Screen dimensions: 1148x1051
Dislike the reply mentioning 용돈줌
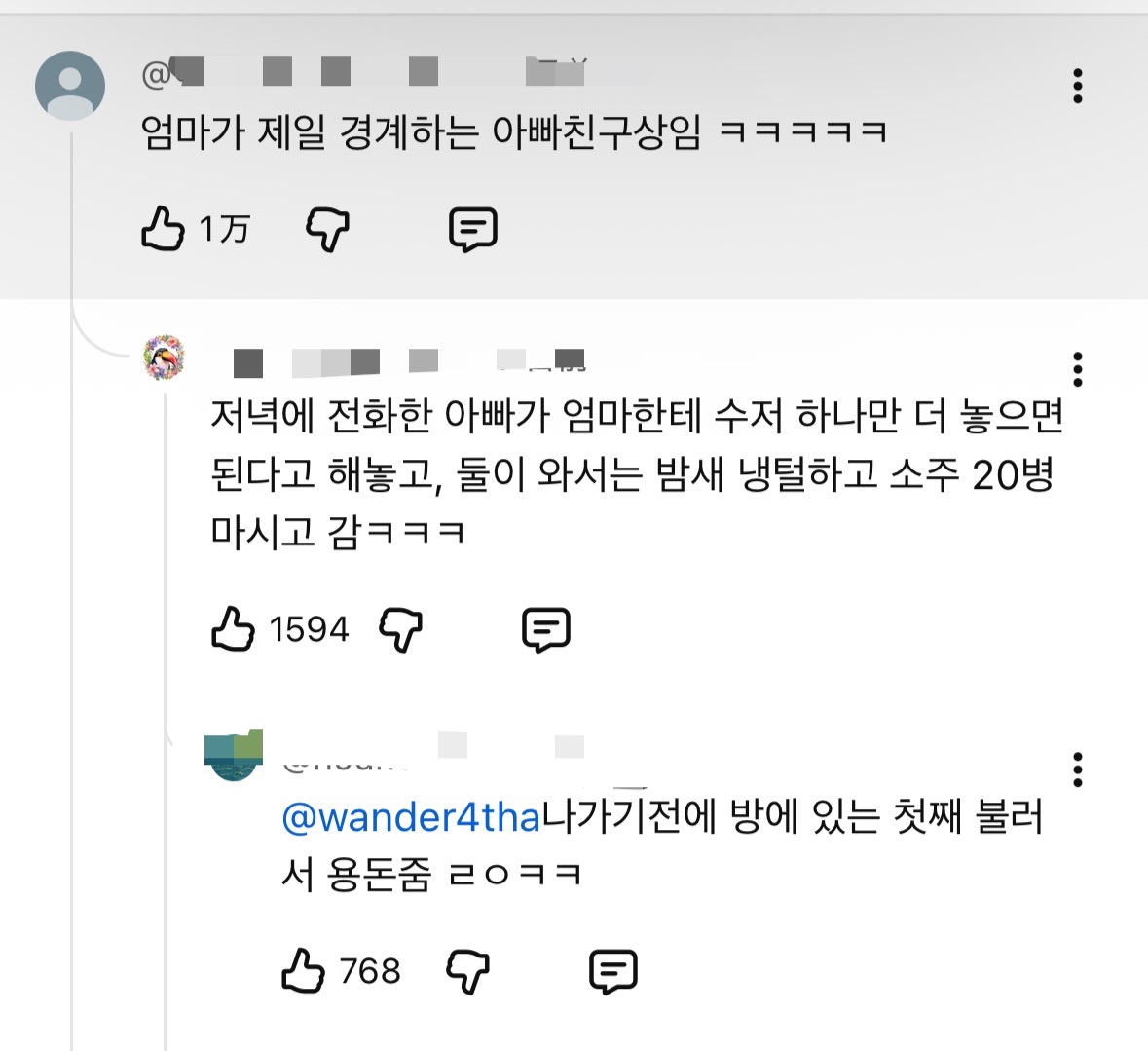(x=467, y=971)
